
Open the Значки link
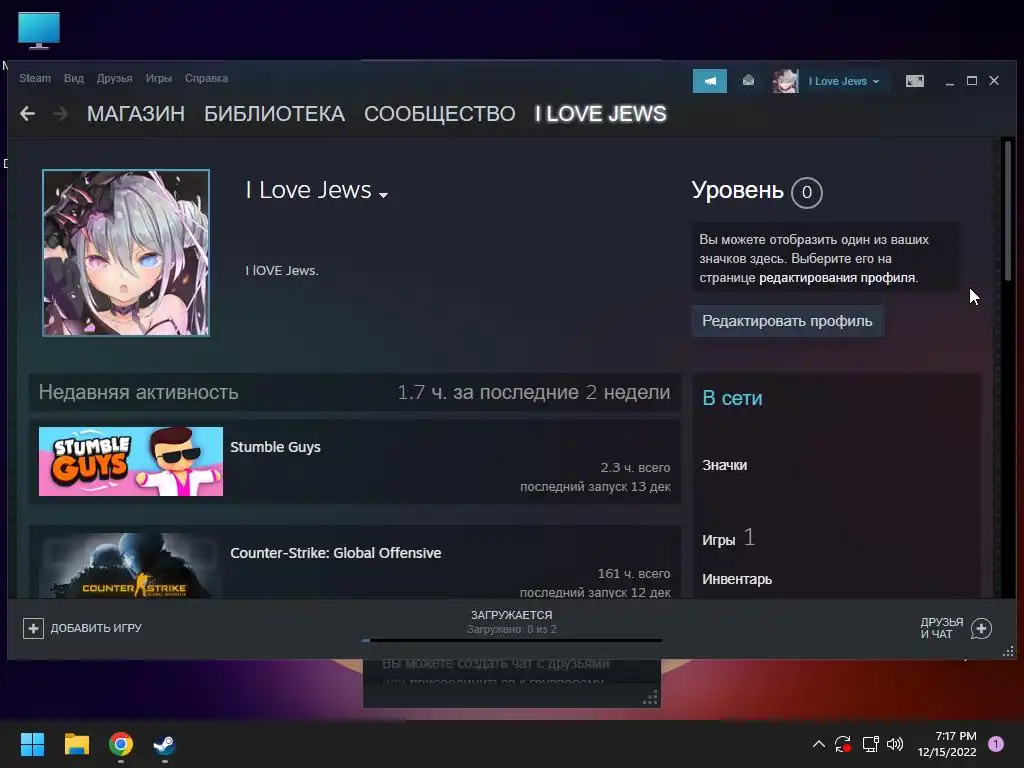[x=724, y=465]
